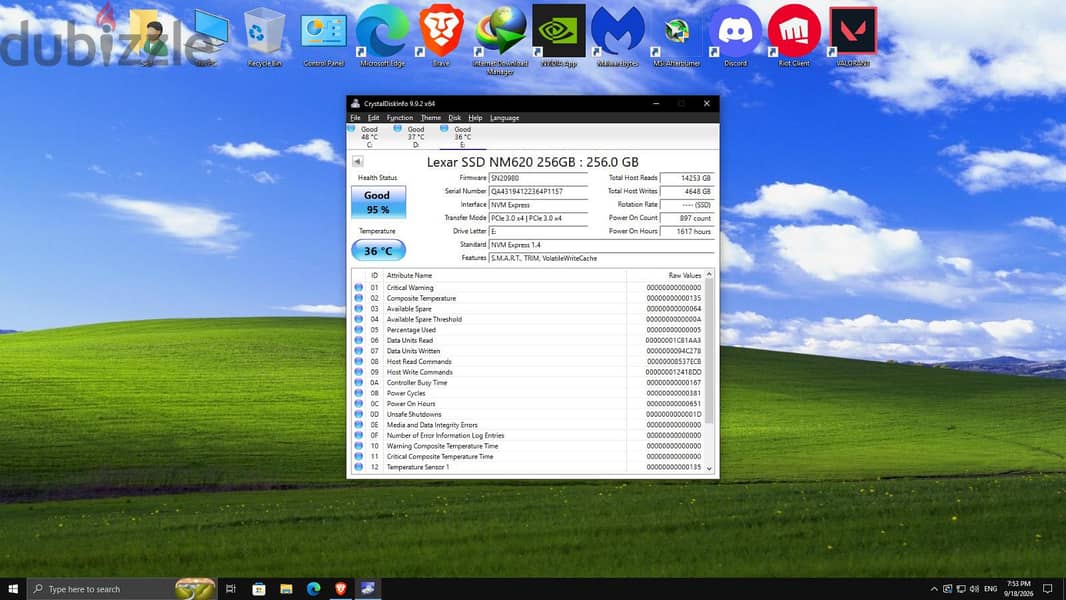Open File Explorer from the taskbar
The height and width of the screenshot is (600, 1066).
click(286, 588)
